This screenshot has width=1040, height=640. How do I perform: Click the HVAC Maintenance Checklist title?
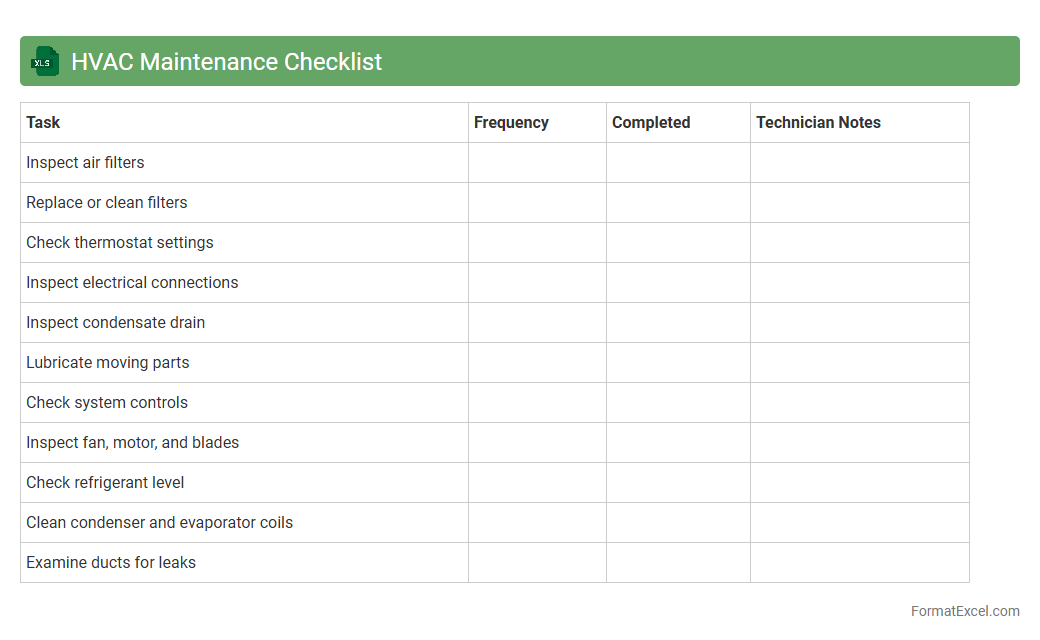coord(226,62)
